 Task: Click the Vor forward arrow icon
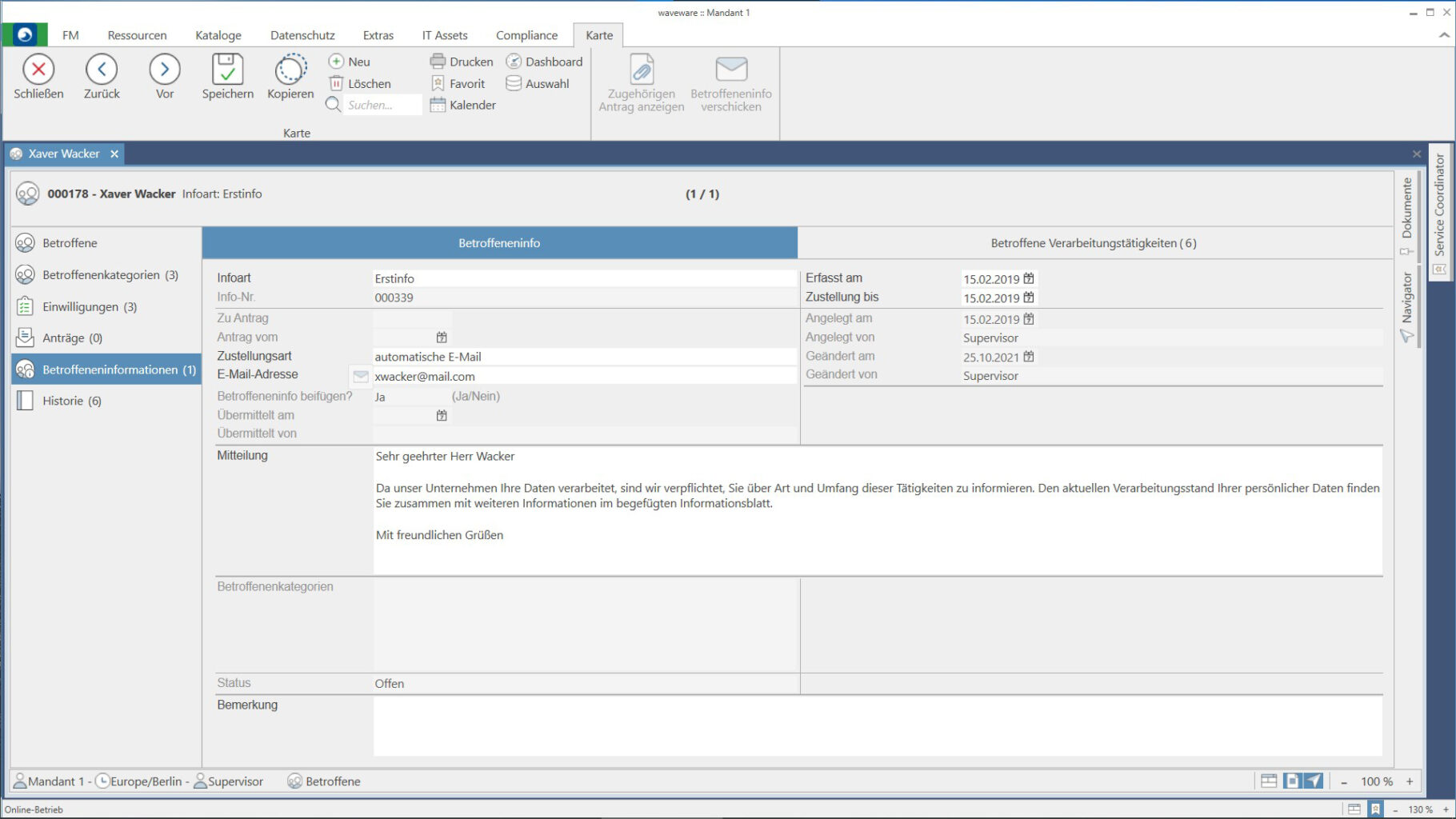tap(164, 70)
